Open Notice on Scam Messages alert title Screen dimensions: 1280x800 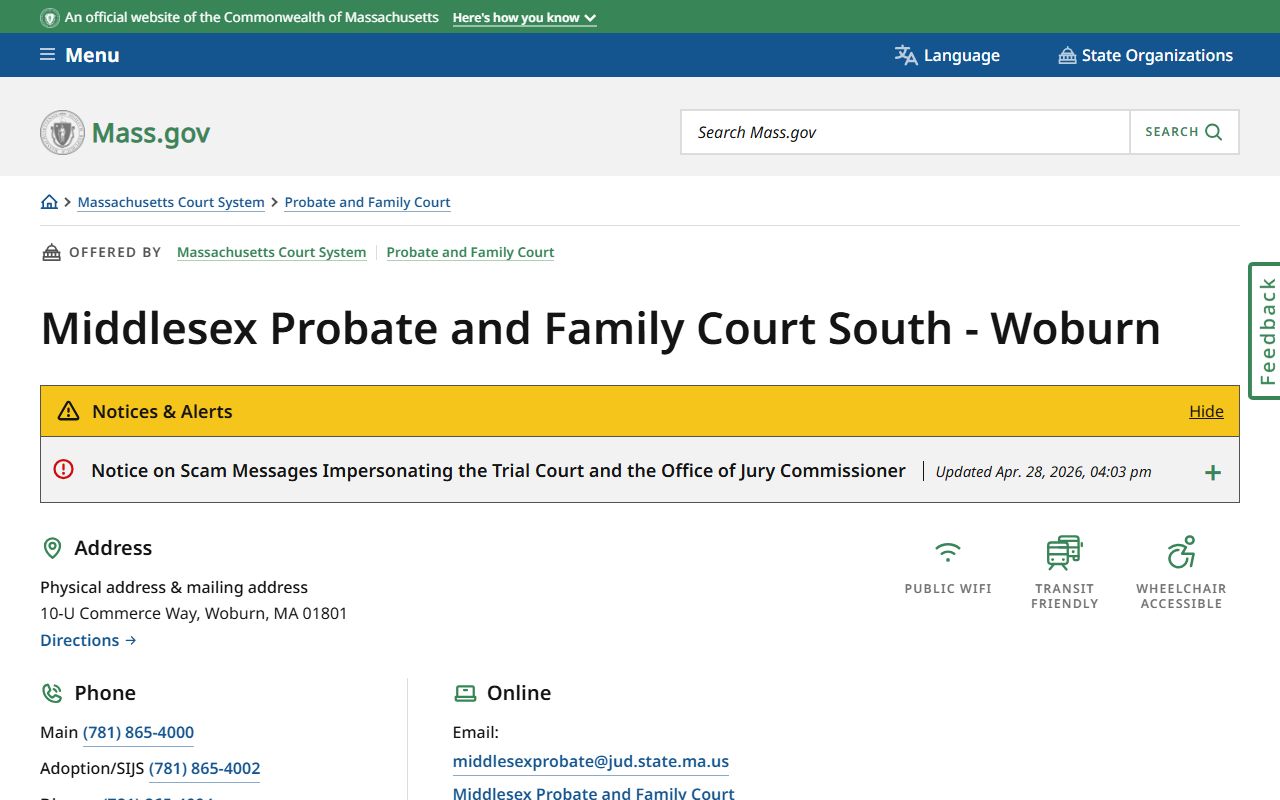(498, 471)
